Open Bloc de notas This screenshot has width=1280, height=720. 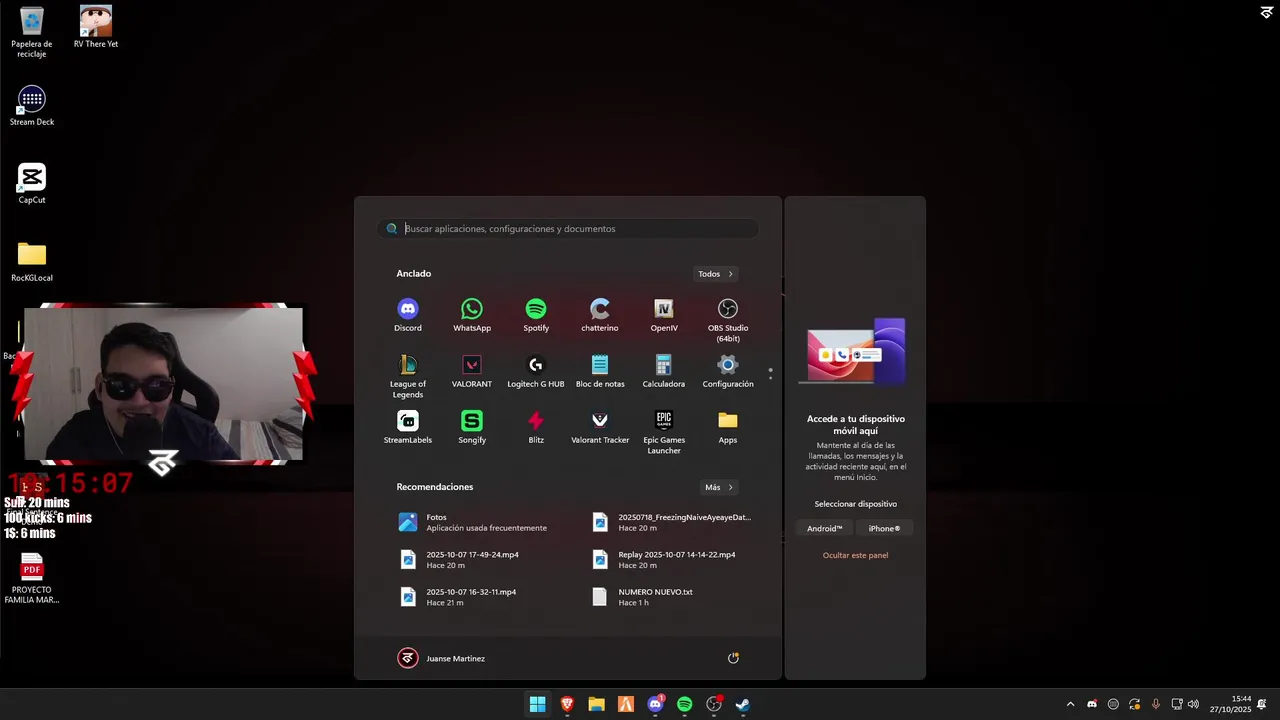click(x=600, y=371)
